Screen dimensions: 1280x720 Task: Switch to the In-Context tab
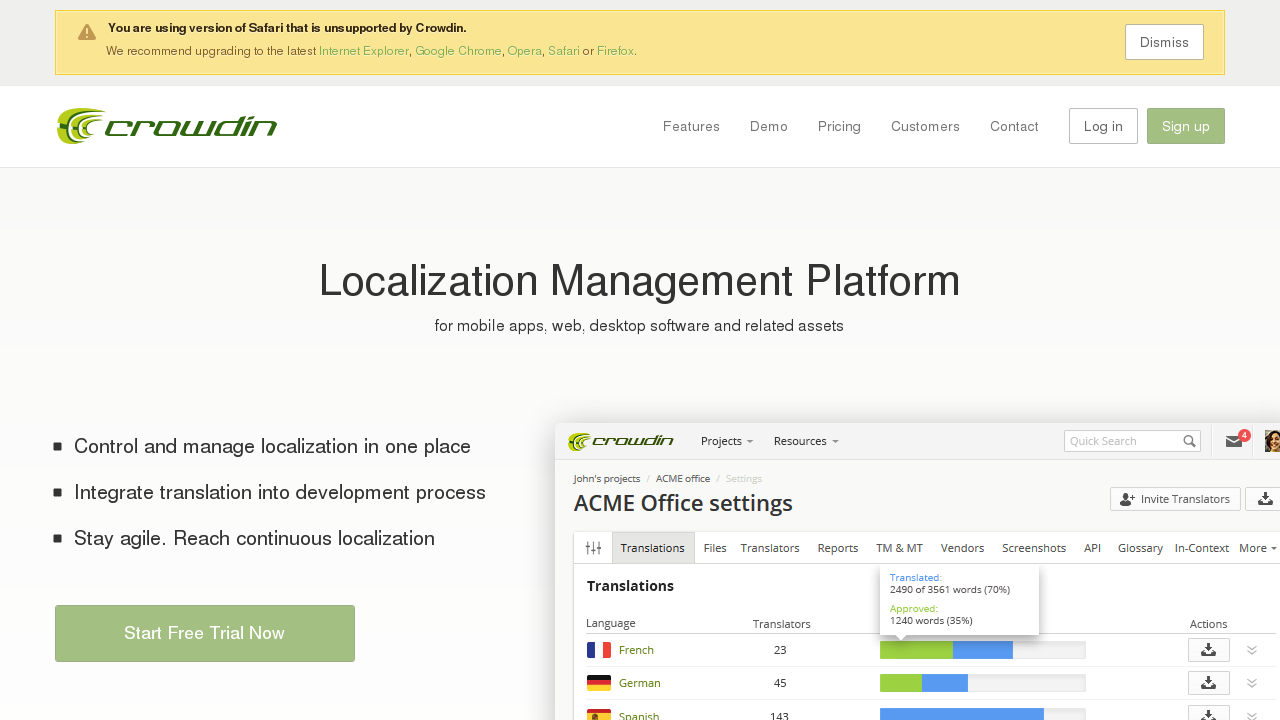pyautogui.click(x=1202, y=548)
